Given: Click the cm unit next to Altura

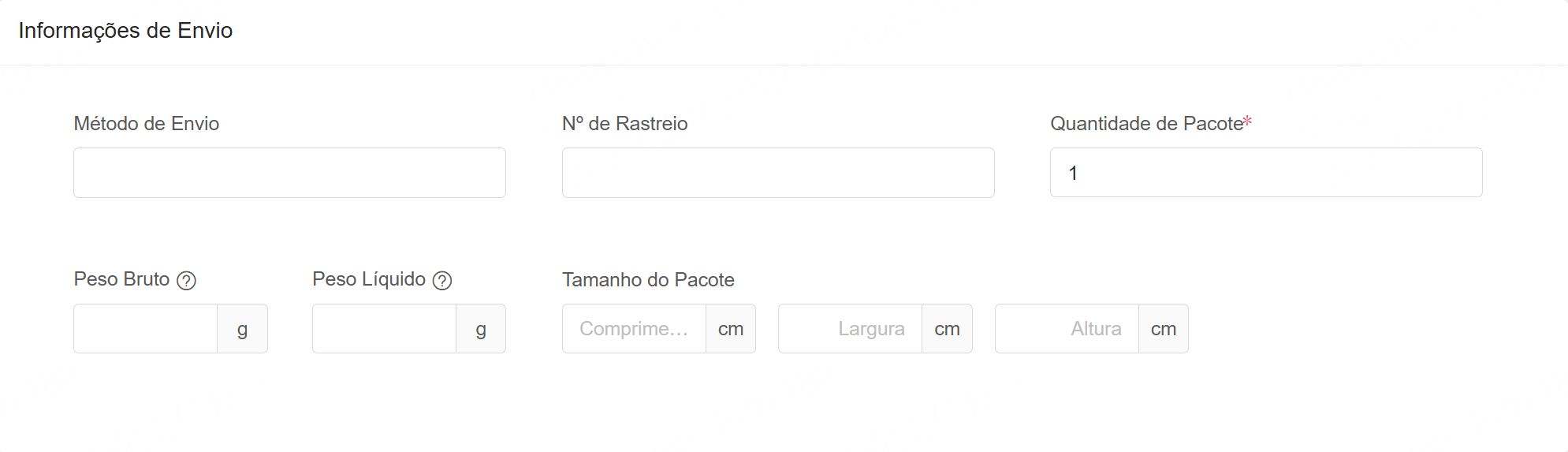Looking at the screenshot, I should click(1164, 329).
